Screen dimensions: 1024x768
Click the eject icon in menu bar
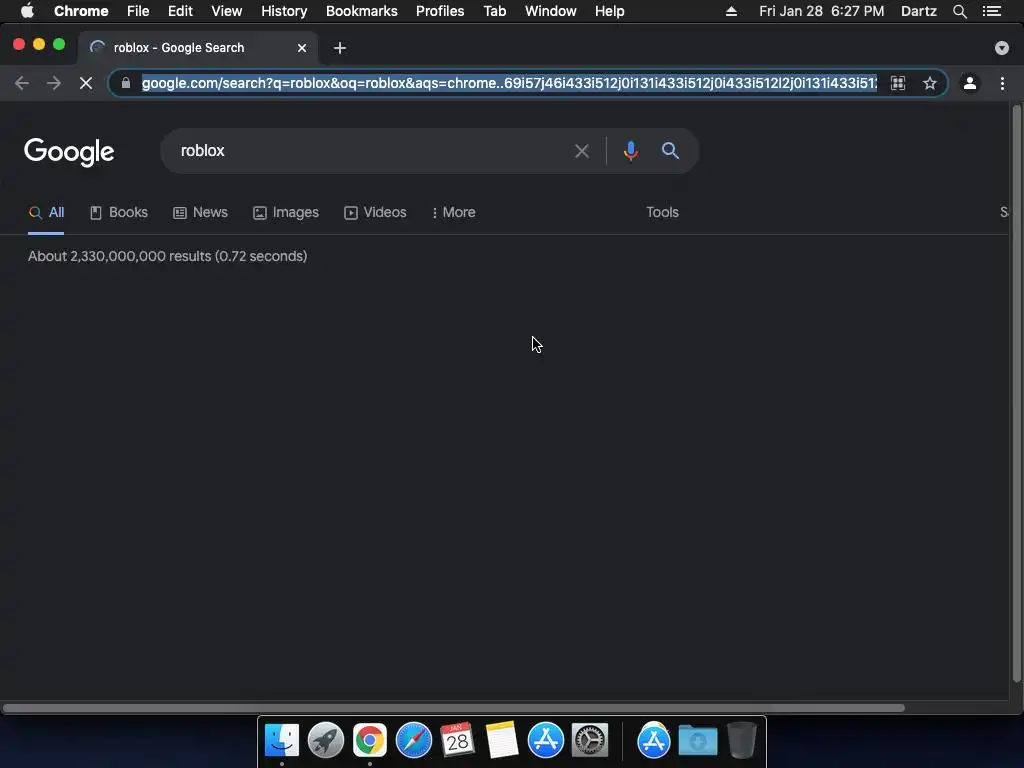731,11
